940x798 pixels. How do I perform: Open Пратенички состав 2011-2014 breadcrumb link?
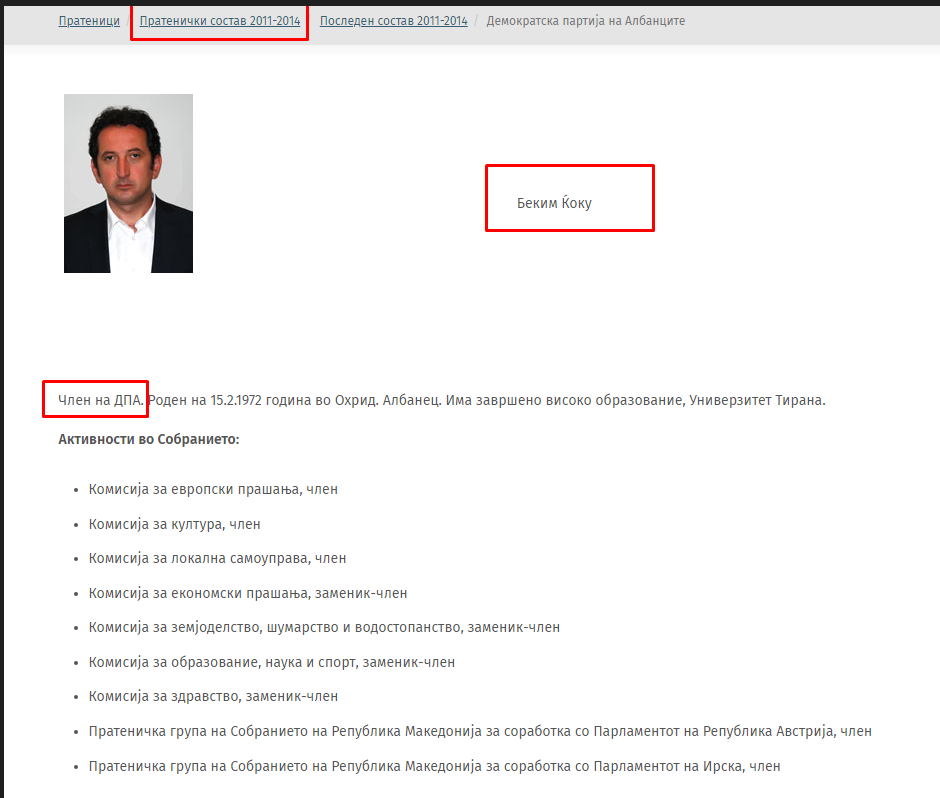(220, 21)
